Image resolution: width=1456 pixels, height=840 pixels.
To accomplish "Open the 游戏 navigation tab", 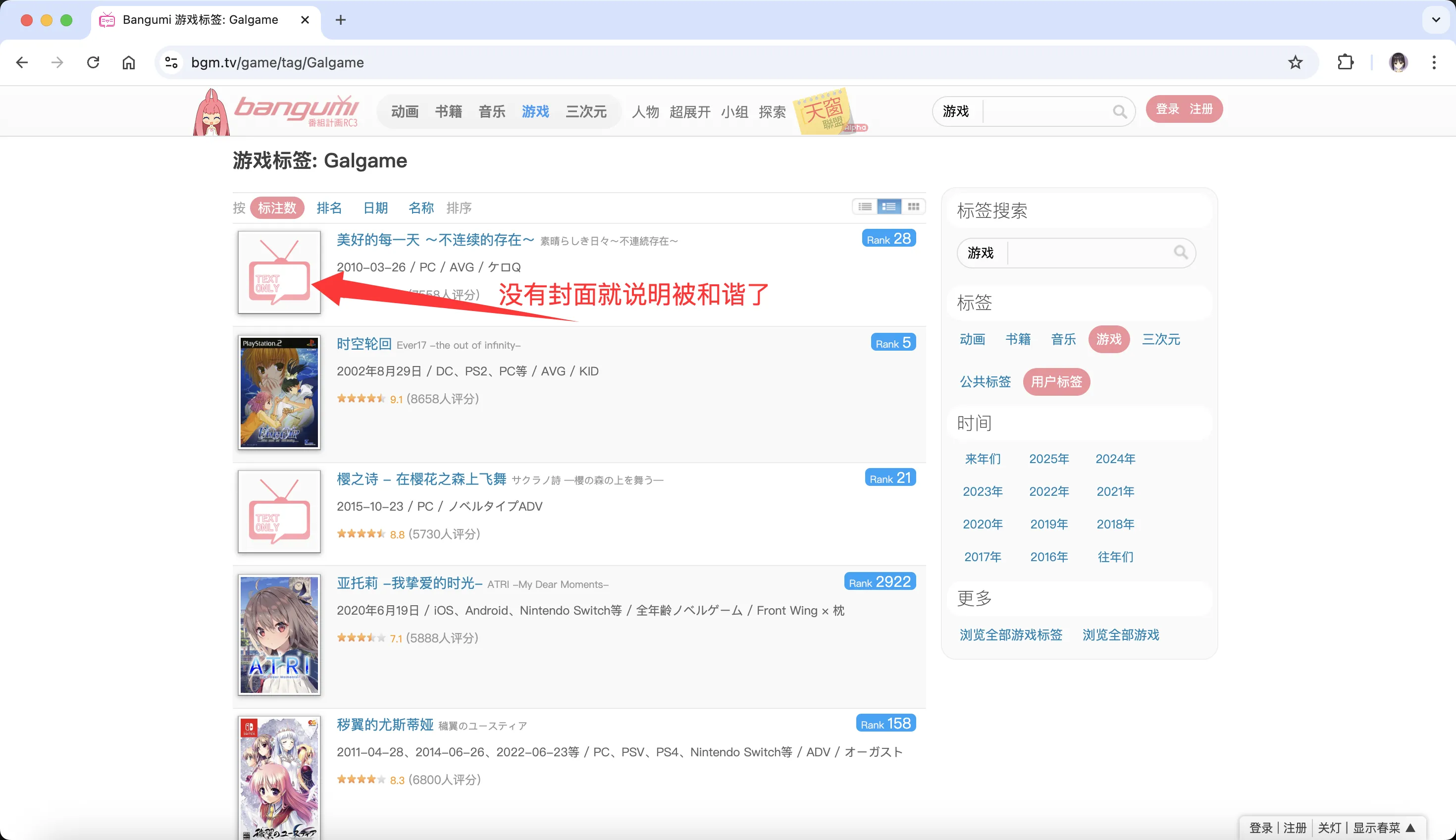I will (535, 111).
